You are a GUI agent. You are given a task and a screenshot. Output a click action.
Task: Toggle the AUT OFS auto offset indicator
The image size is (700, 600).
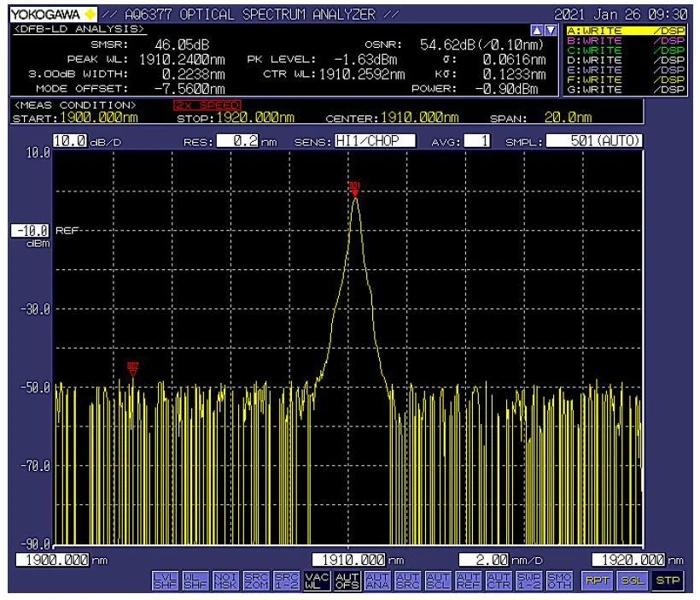pyautogui.click(x=346, y=580)
